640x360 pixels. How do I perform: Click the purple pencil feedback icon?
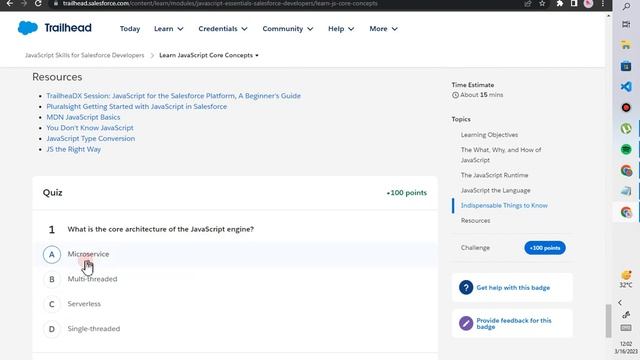tap(466, 323)
